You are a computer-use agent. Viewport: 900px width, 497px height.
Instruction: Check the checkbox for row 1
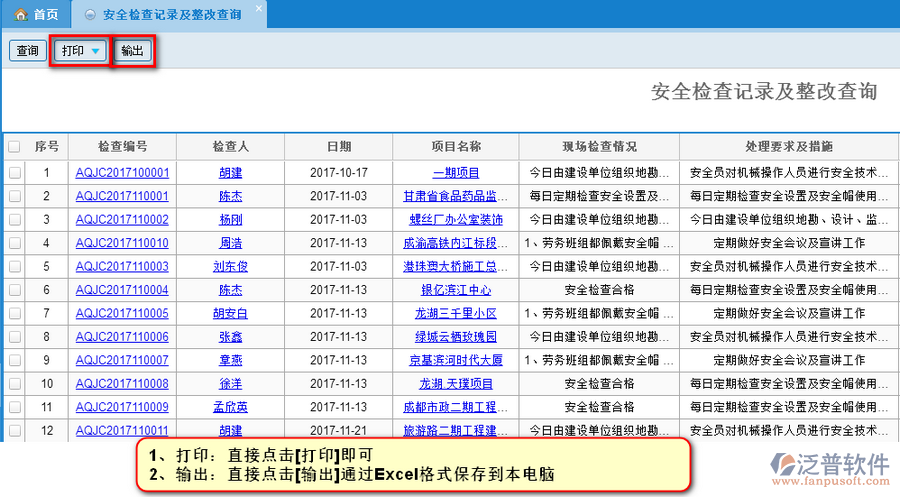pos(14,173)
